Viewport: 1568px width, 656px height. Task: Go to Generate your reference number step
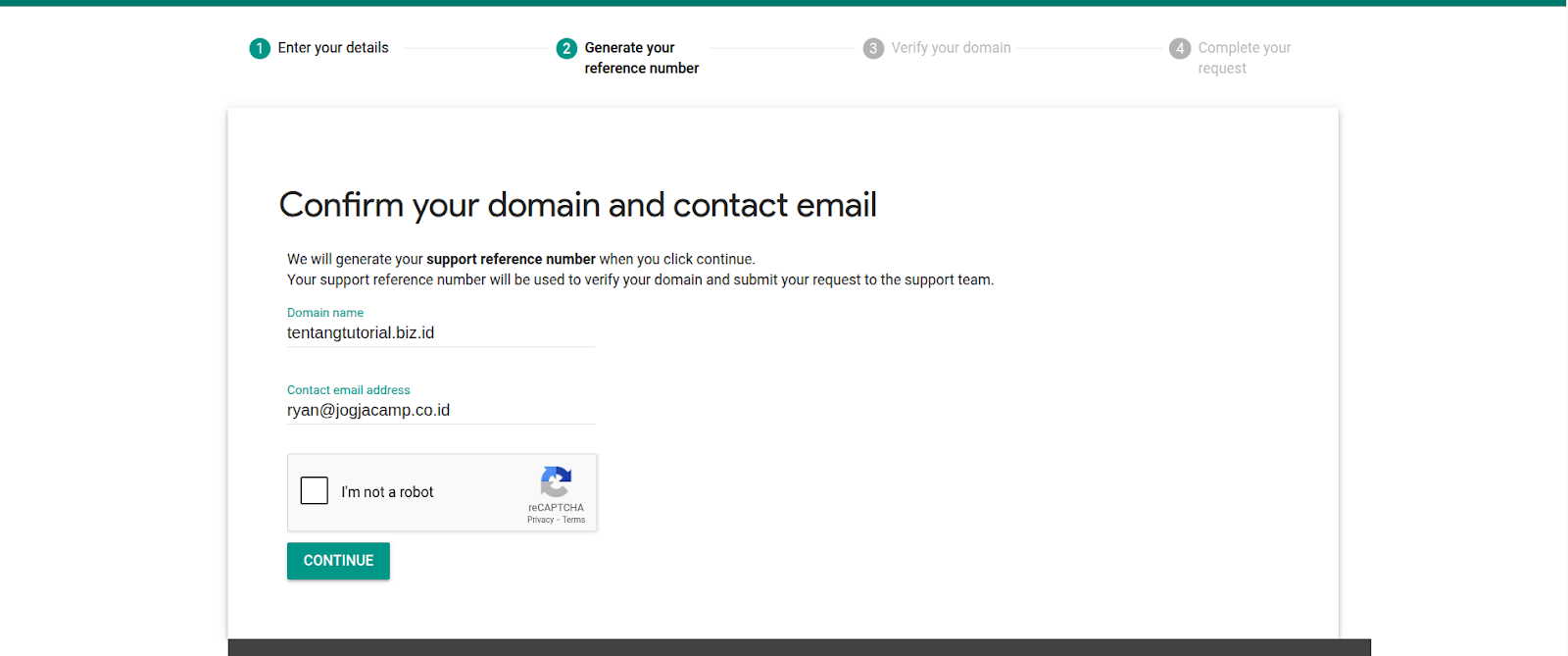pyautogui.click(x=642, y=58)
